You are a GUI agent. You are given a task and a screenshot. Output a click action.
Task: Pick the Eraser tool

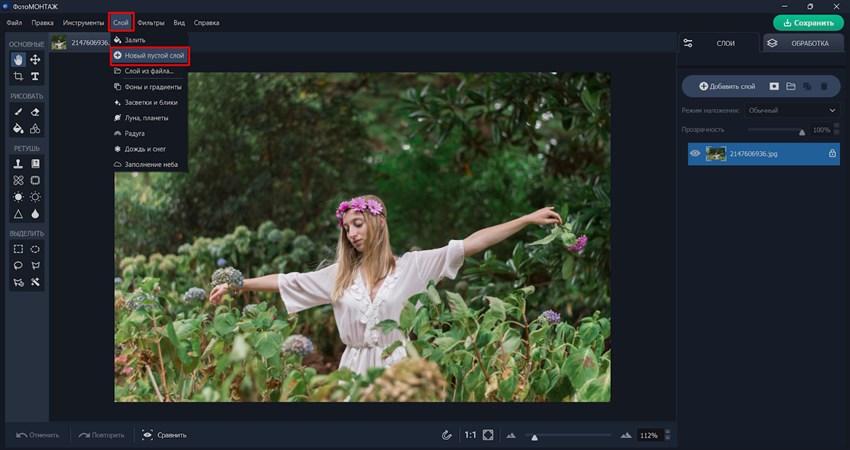pyautogui.click(x=35, y=112)
